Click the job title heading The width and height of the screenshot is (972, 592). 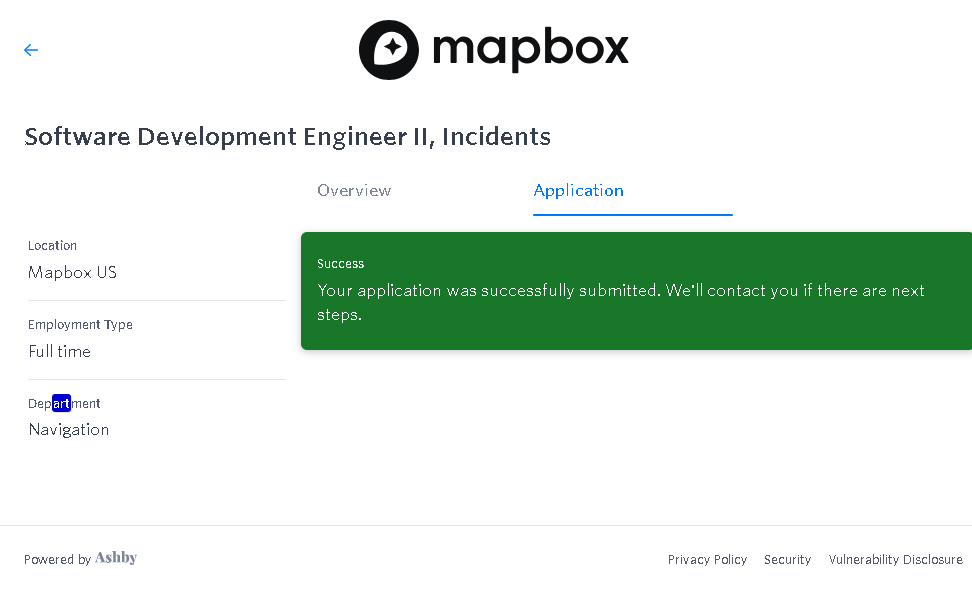click(x=287, y=136)
